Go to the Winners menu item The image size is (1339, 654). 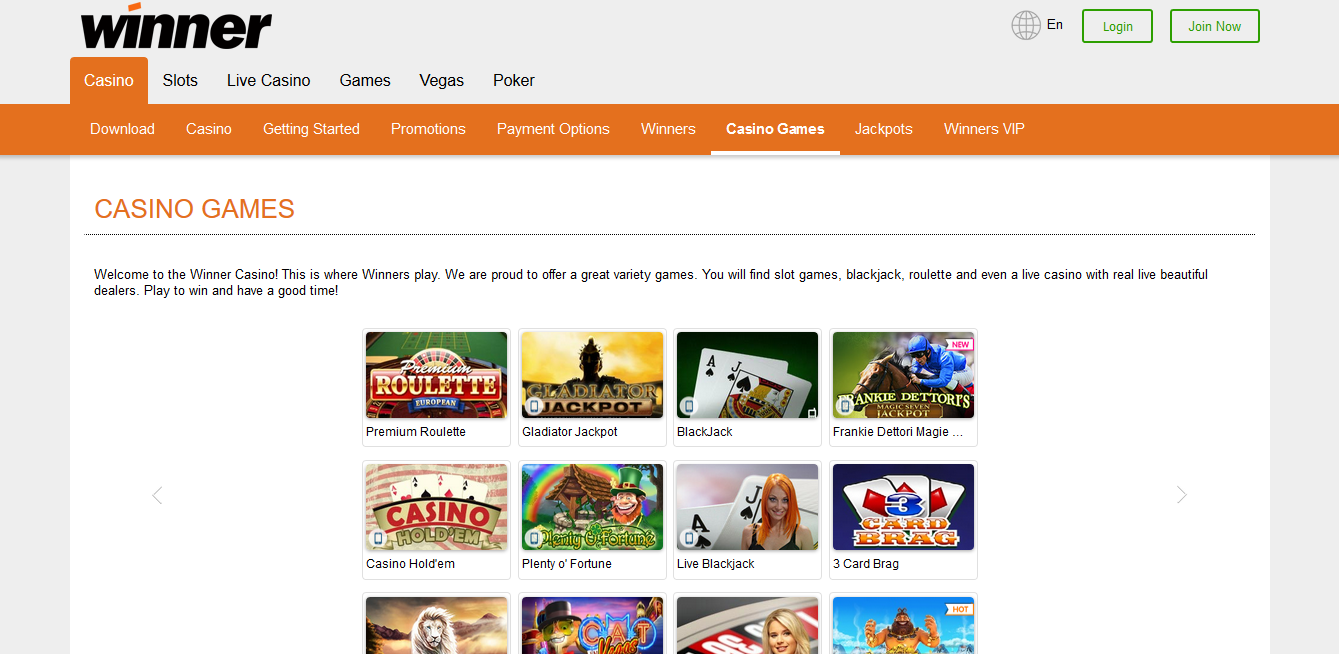click(x=668, y=129)
